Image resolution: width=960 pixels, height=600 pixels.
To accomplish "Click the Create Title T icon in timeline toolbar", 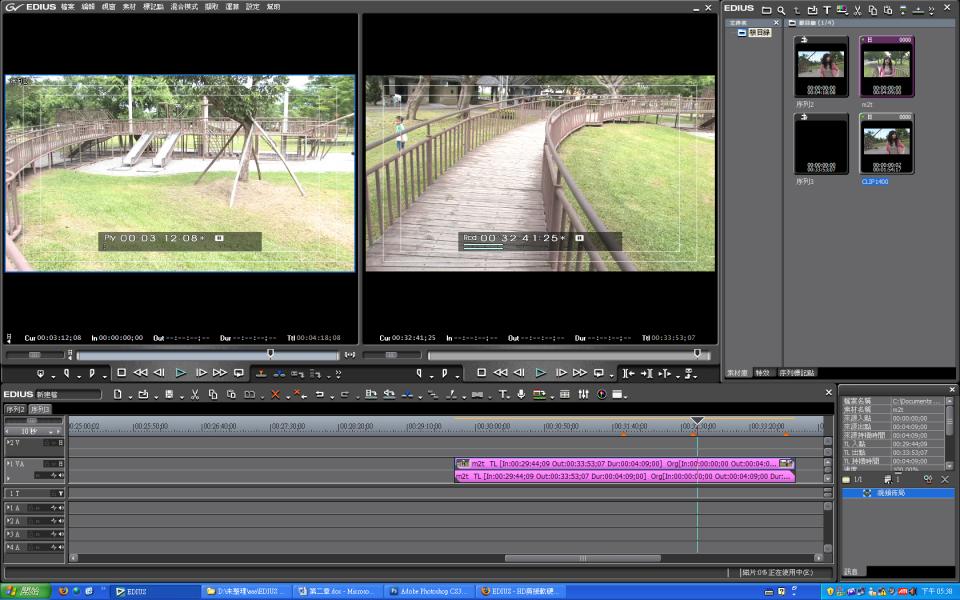I will click(502, 394).
